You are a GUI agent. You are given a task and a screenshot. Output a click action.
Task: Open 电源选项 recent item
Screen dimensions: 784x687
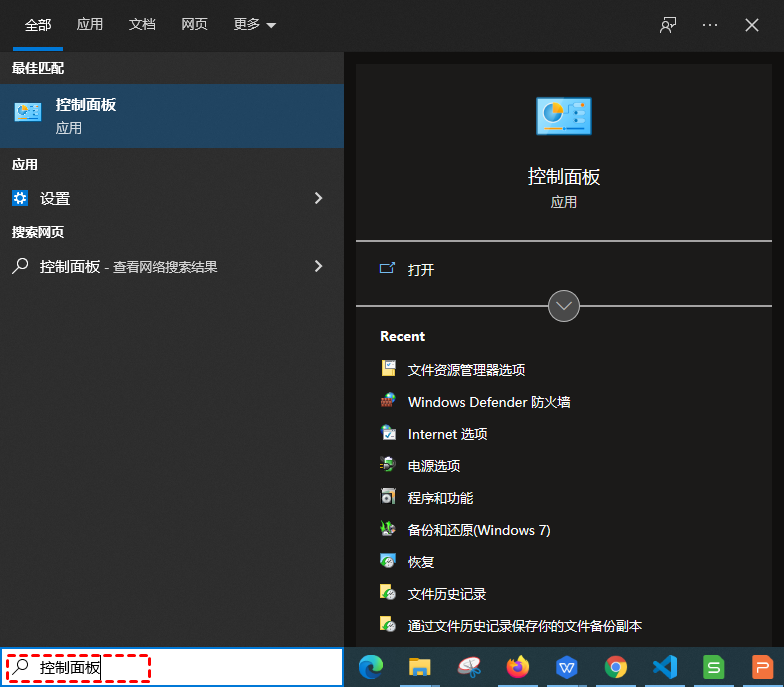(x=434, y=466)
